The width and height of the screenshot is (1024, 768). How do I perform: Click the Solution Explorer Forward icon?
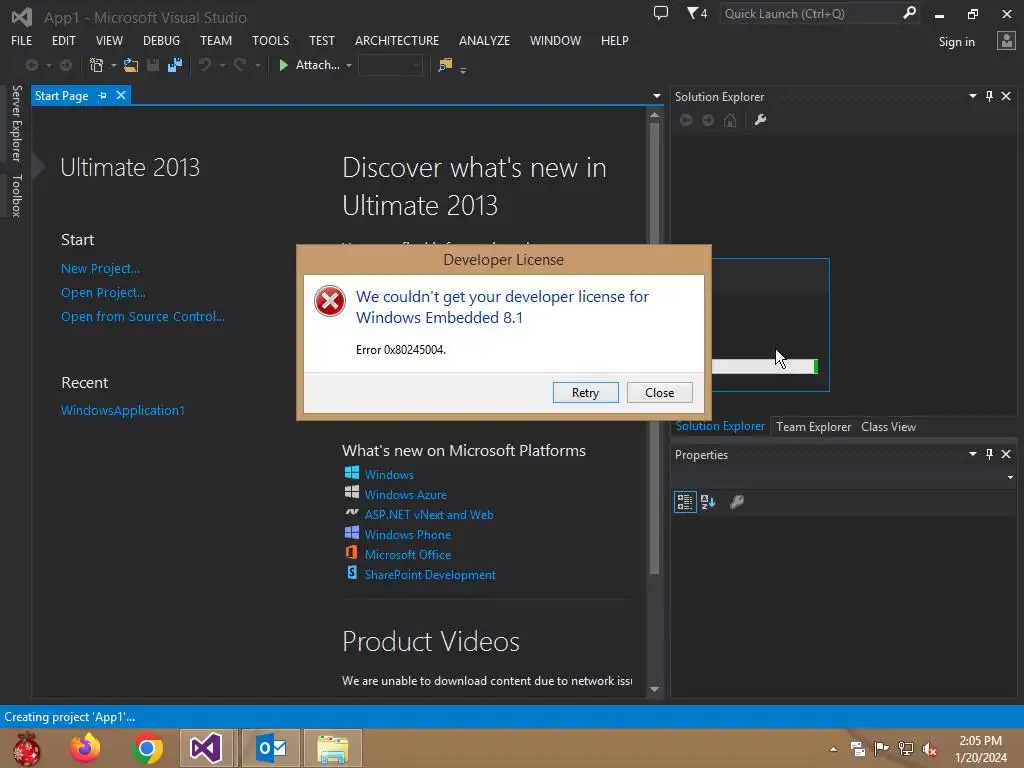point(708,120)
